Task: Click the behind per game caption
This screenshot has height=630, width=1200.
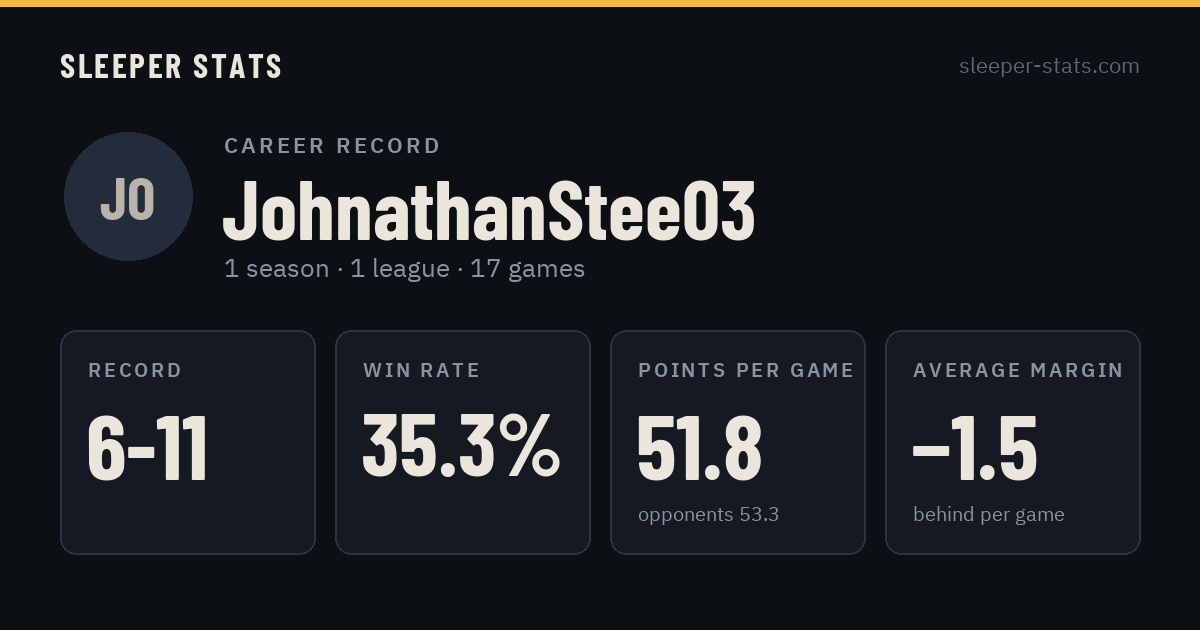Action: [x=988, y=515]
